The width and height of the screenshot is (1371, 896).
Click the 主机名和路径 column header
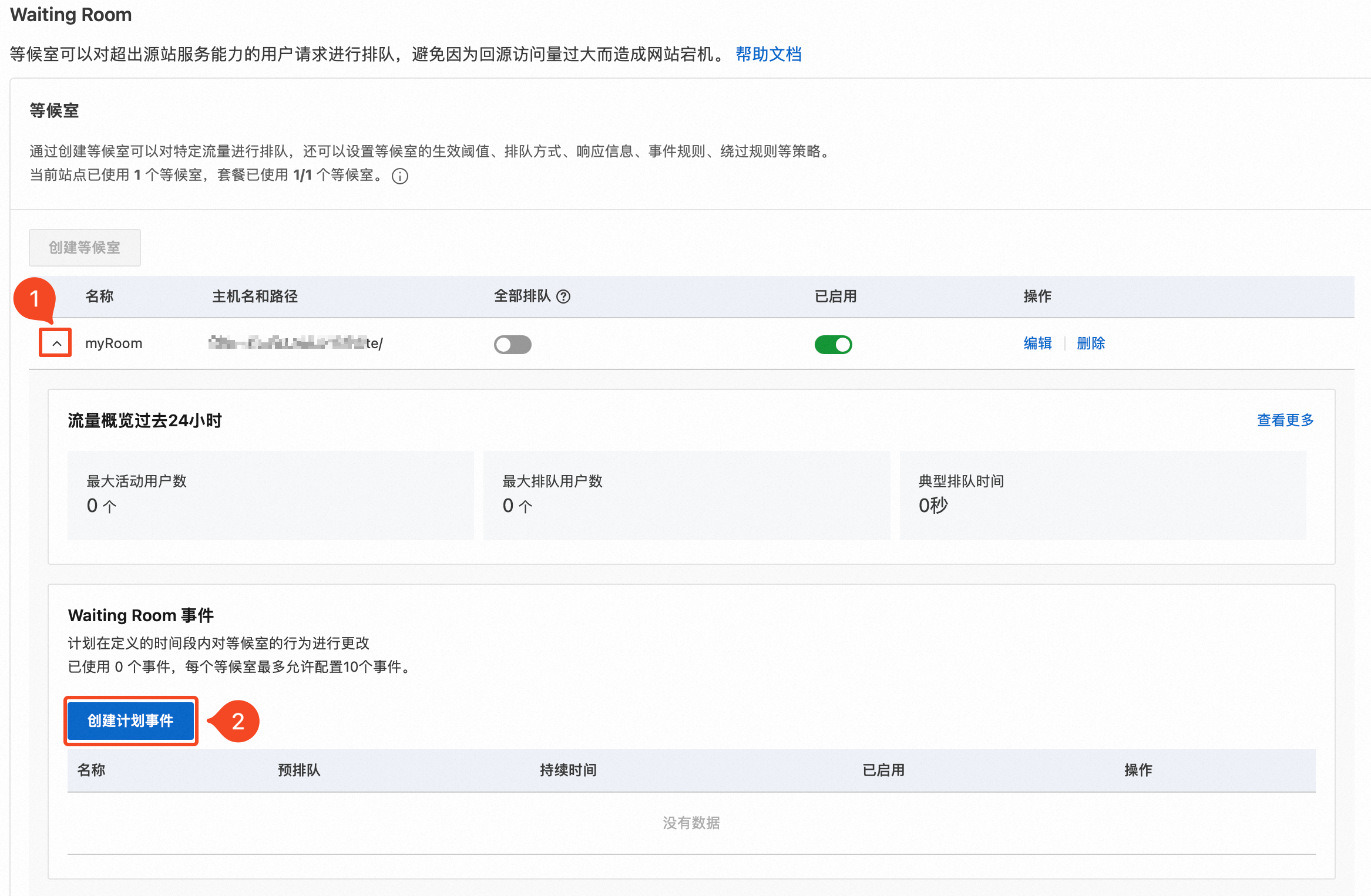pos(255,297)
